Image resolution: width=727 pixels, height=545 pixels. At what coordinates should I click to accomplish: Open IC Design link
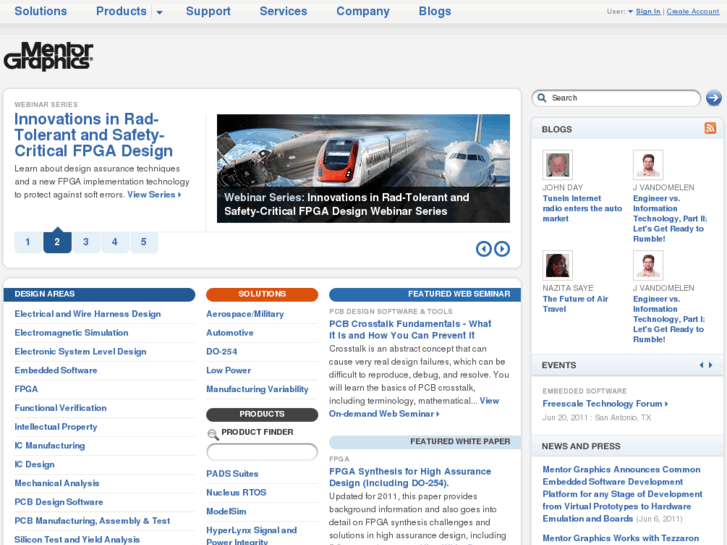click(34, 464)
